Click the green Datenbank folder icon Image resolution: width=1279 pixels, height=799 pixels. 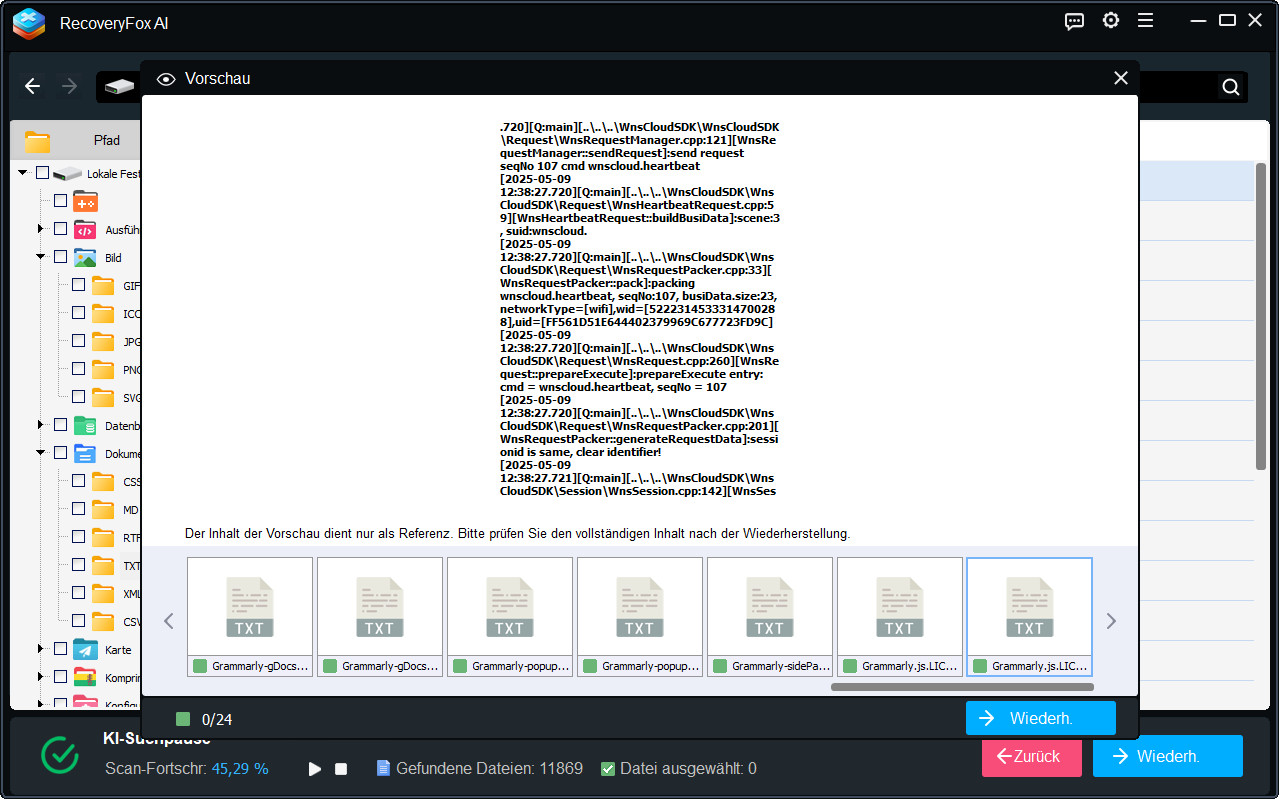(85, 425)
